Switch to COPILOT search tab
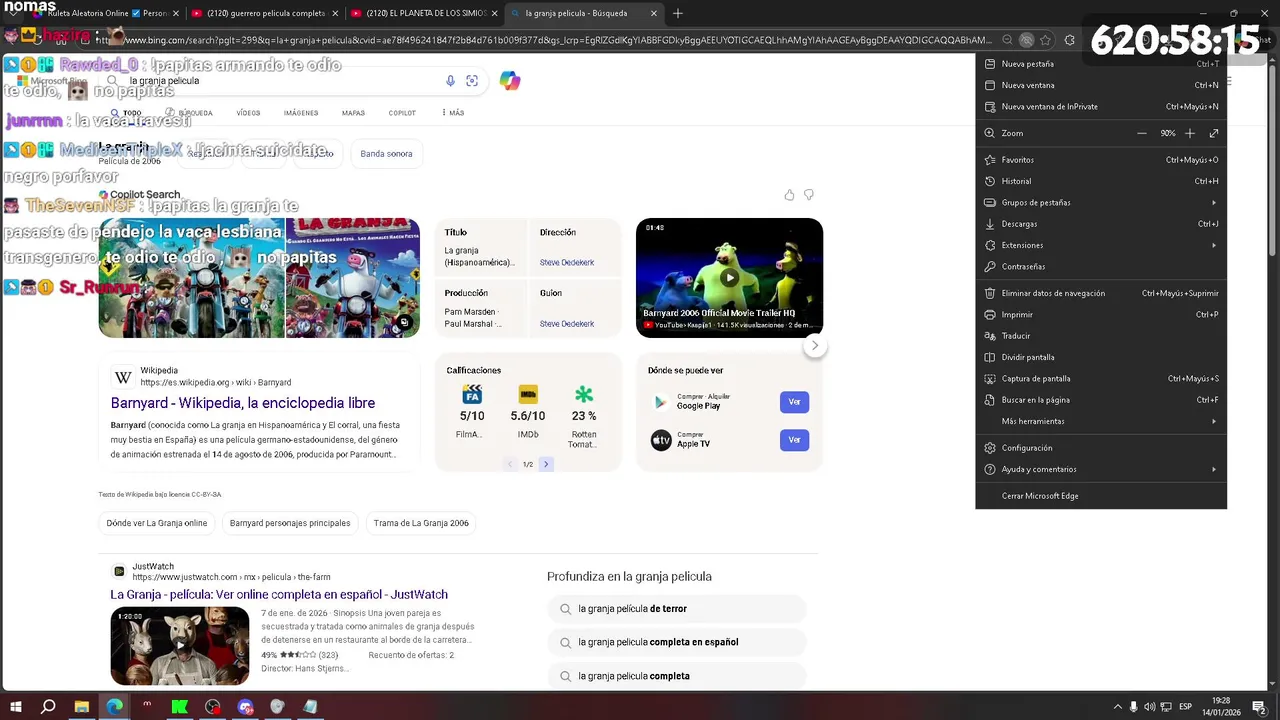 click(402, 113)
